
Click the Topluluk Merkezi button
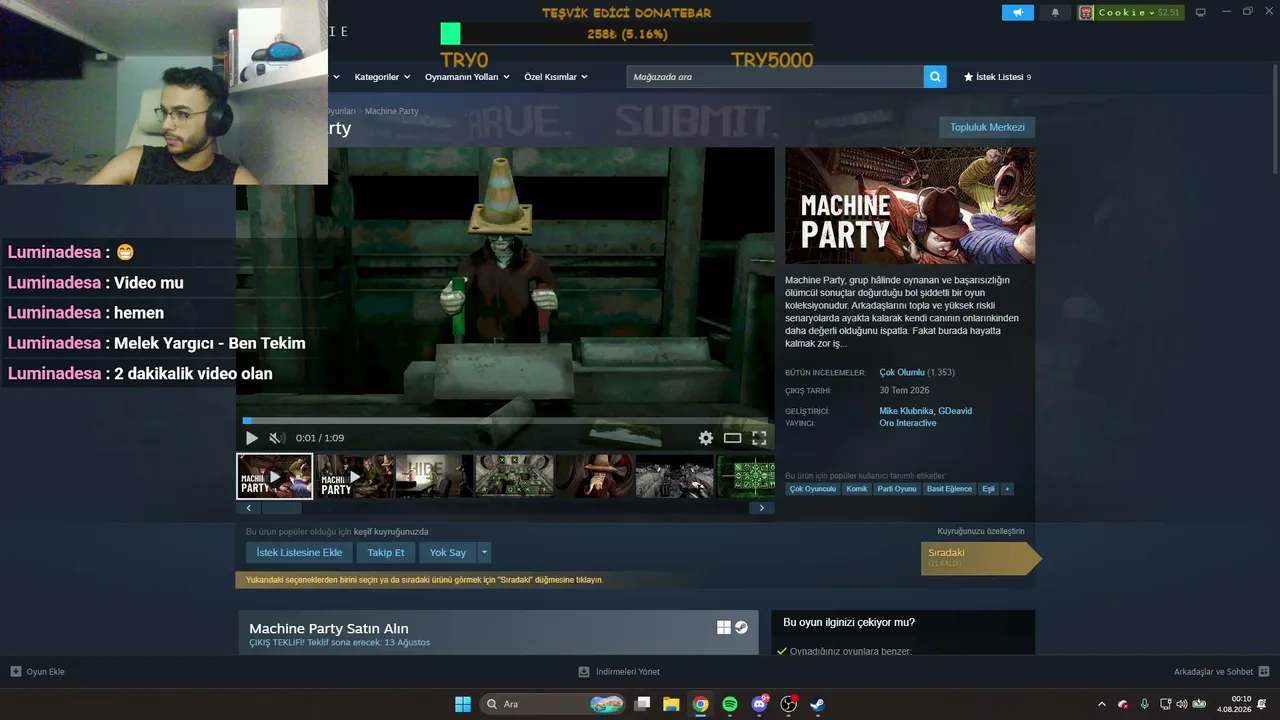click(x=987, y=127)
